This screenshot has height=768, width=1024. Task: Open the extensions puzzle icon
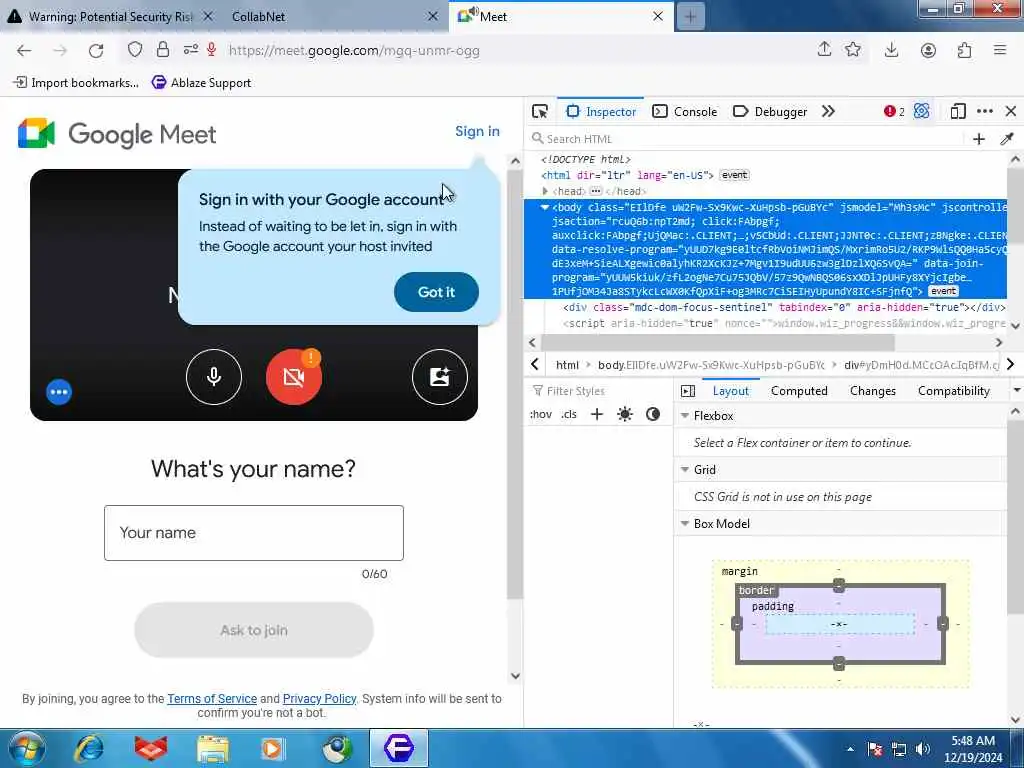tap(964, 50)
